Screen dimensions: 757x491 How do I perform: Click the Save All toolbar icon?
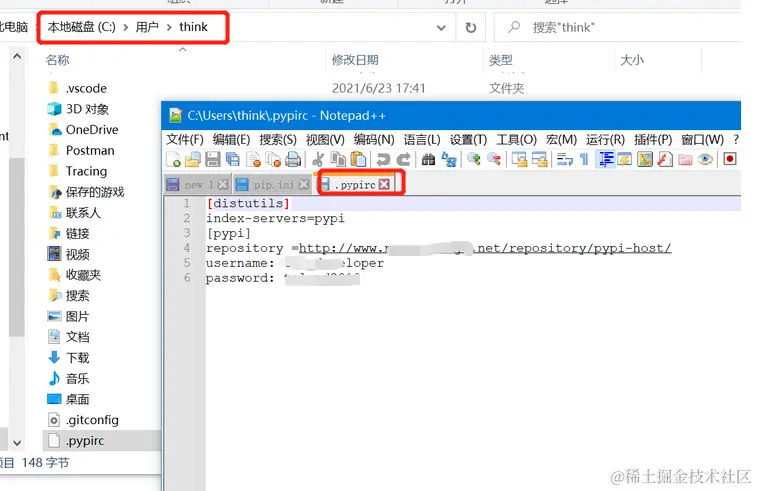[x=233, y=159]
